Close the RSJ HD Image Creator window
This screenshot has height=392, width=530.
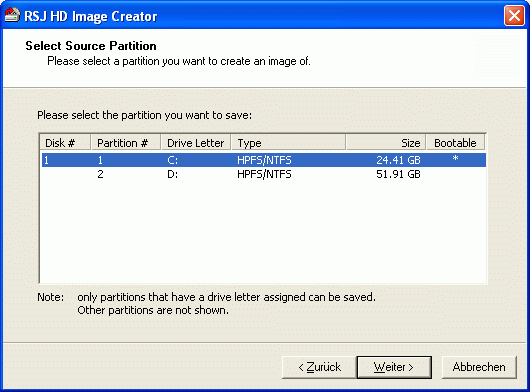[514, 16]
